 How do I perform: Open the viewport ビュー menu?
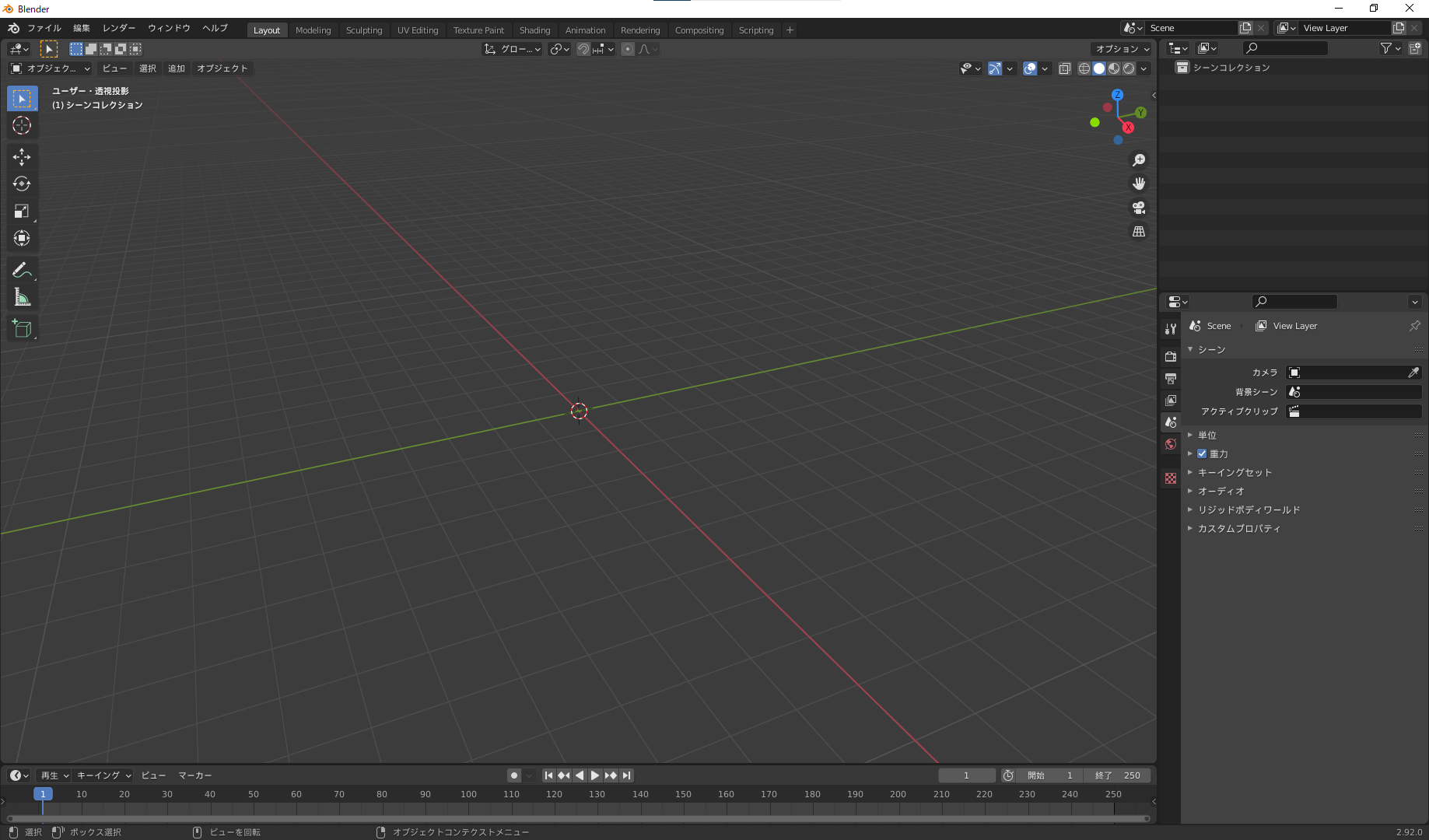tap(114, 68)
